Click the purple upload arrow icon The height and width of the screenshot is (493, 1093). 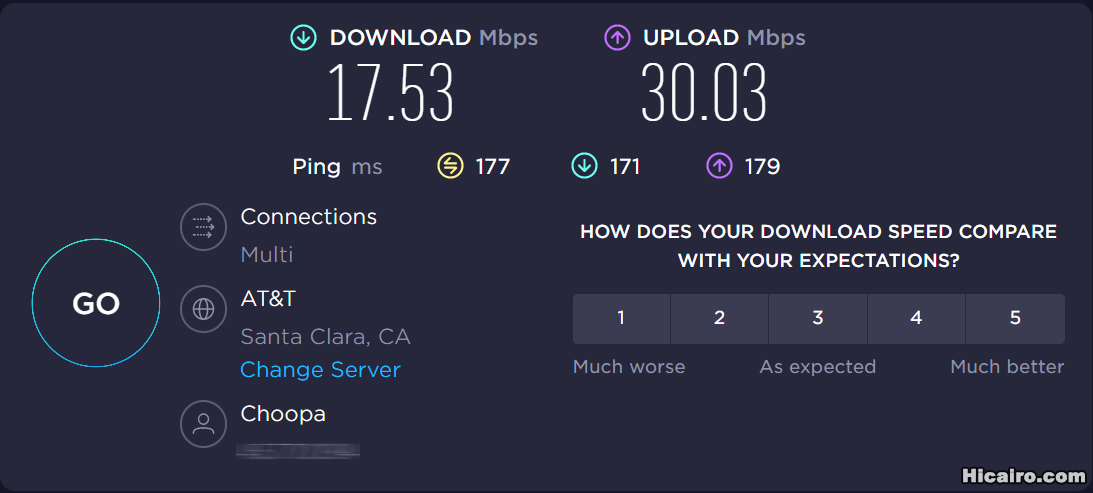pos(617,38)
